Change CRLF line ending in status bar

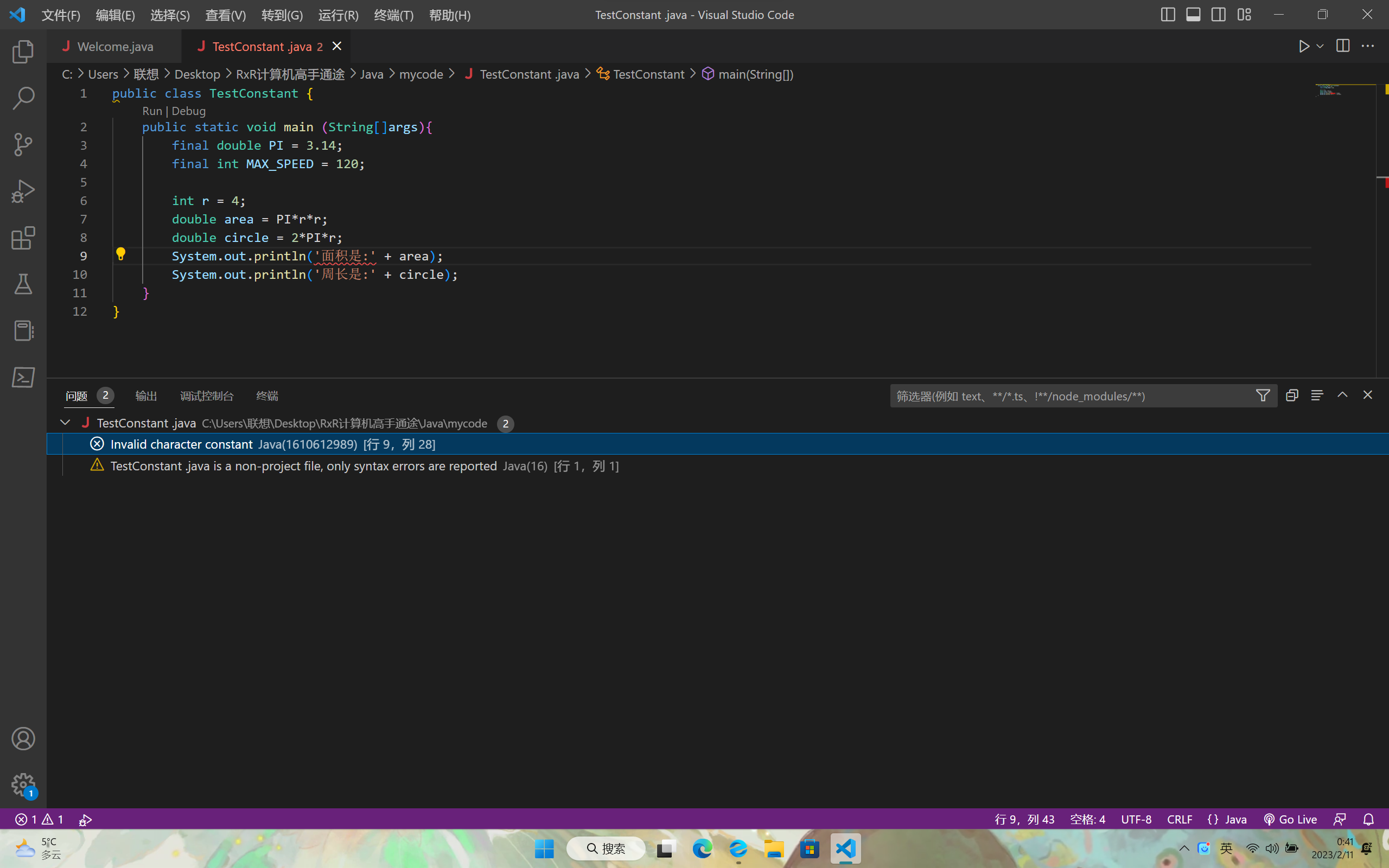[1180, 819]
